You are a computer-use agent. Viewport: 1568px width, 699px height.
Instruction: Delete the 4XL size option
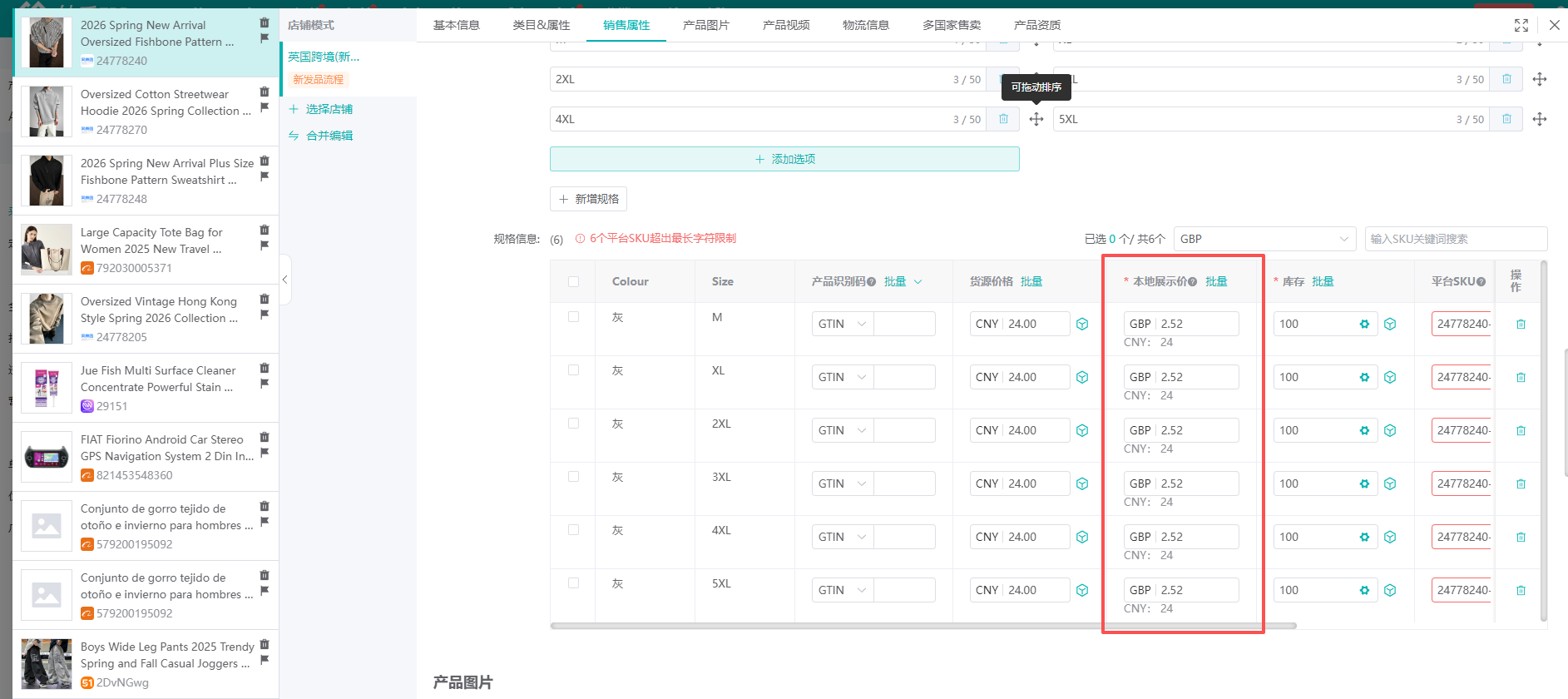point(1003,119)
